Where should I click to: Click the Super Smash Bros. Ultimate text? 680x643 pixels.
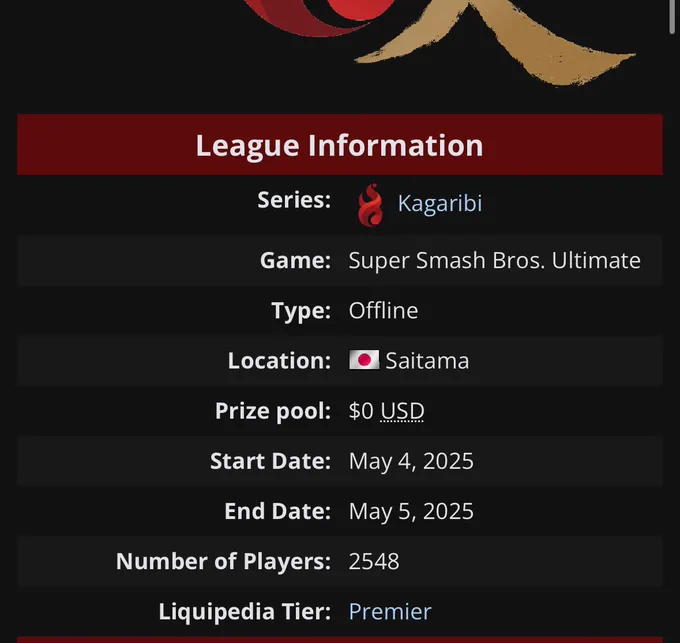(494, 261)
